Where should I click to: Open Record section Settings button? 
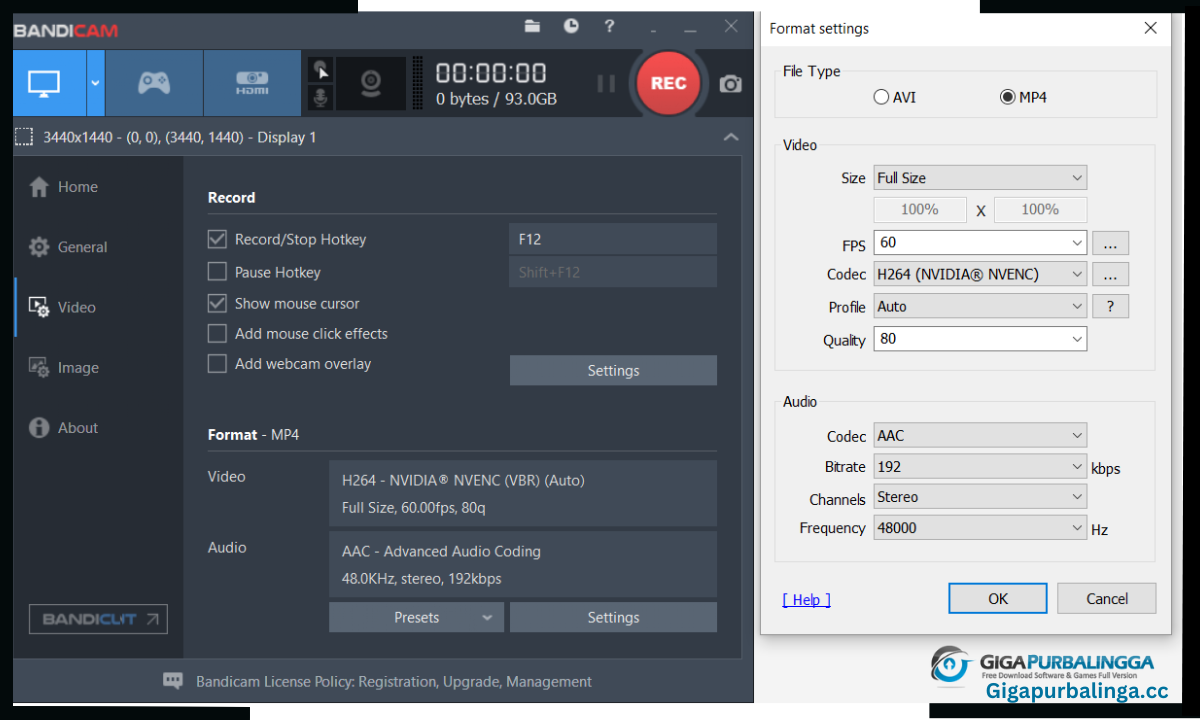tap(613, 370)
